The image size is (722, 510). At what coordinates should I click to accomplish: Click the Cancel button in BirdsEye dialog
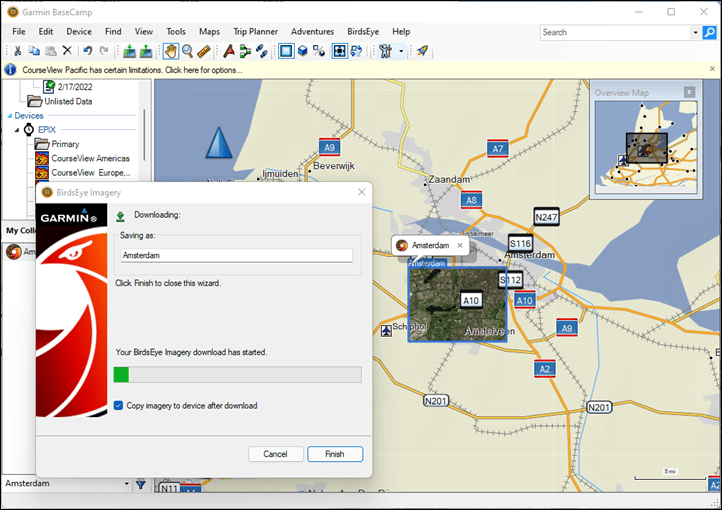[x=275, y=454]
